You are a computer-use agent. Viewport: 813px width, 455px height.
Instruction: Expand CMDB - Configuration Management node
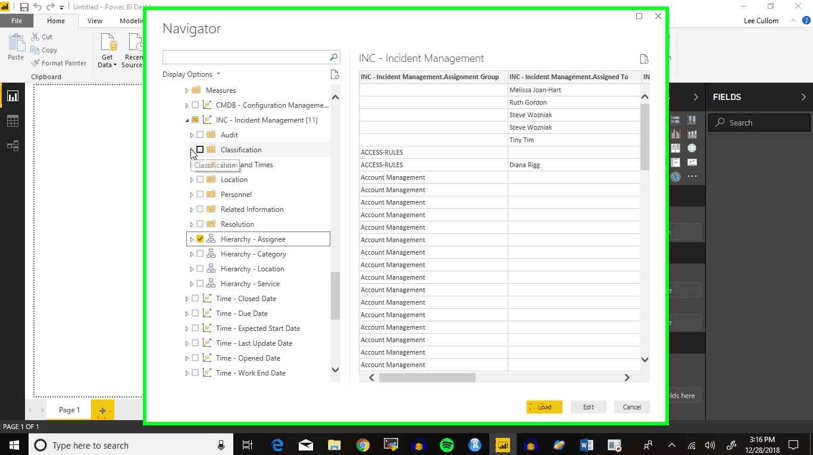[x=187, y=105]
